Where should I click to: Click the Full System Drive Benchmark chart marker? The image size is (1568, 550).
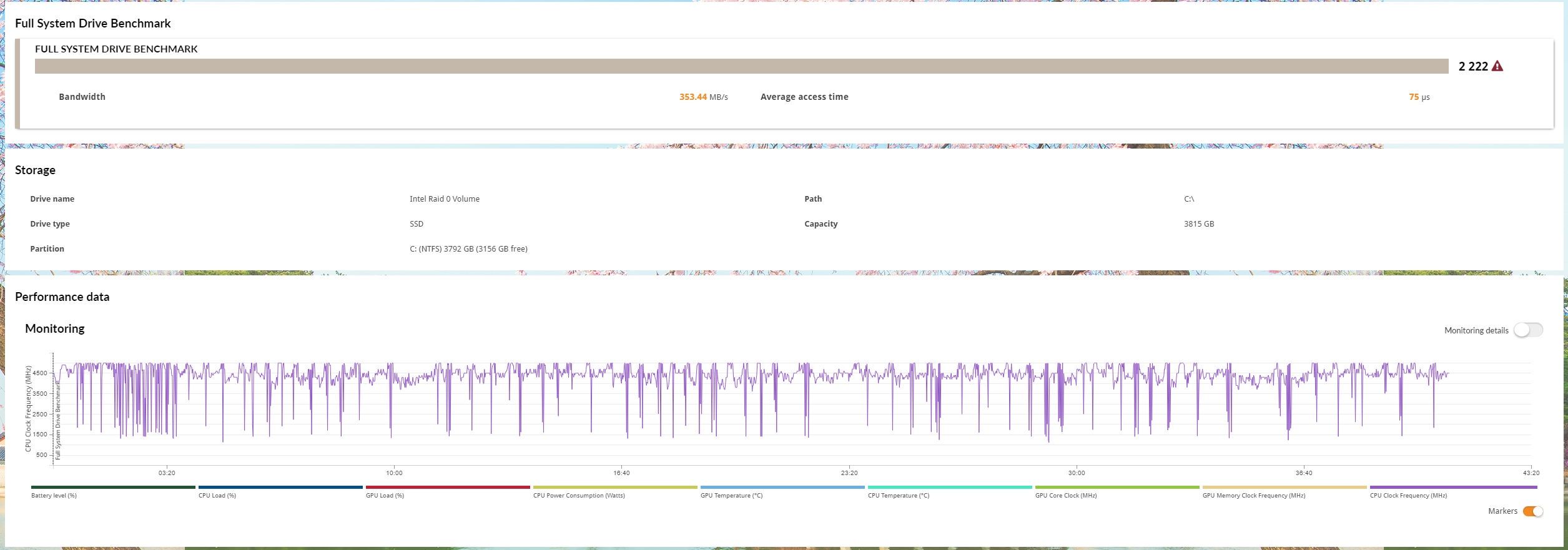coord(58,421)
